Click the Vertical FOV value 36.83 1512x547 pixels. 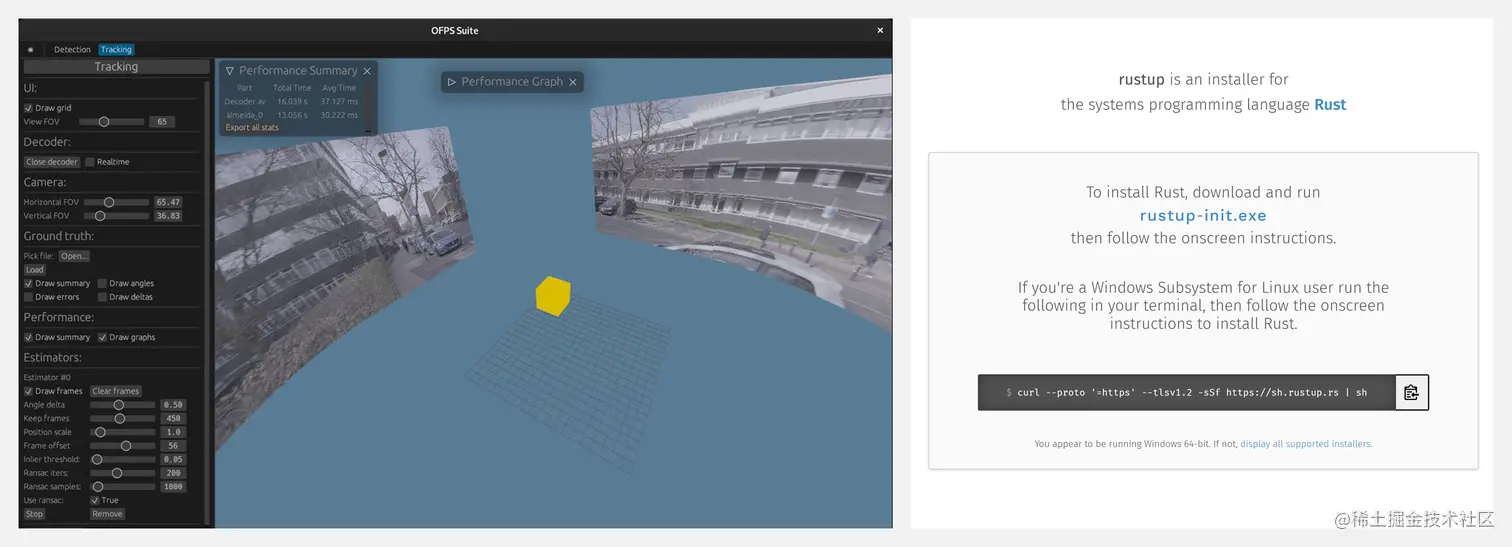(168, 216)
